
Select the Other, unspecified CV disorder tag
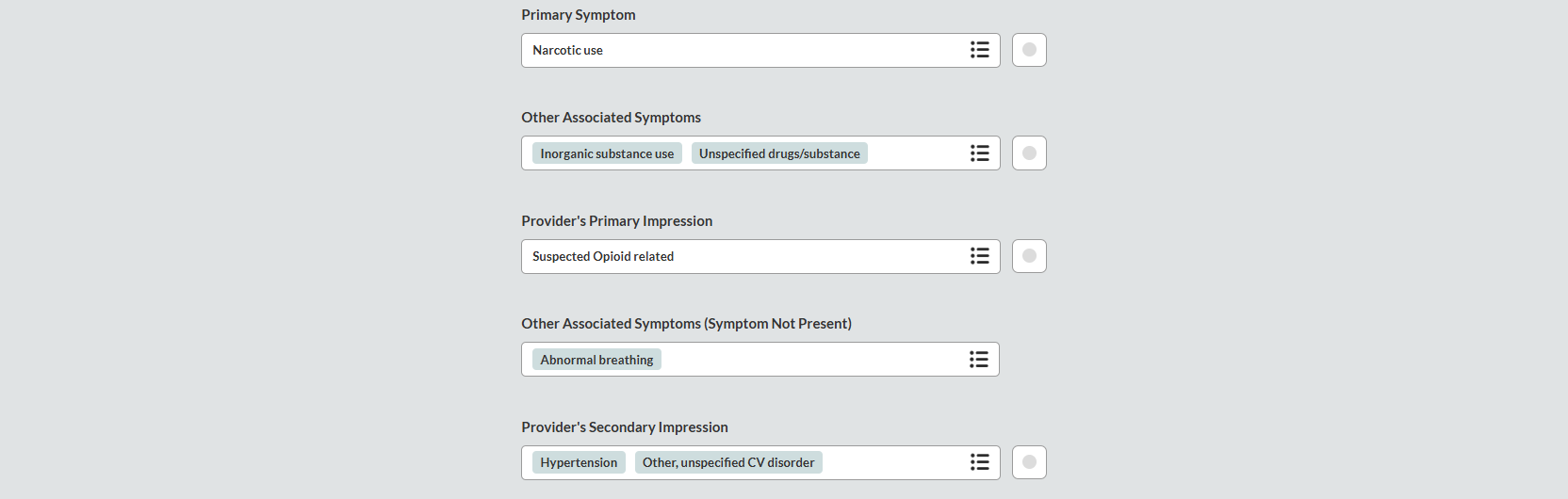(x=728, y=462)
